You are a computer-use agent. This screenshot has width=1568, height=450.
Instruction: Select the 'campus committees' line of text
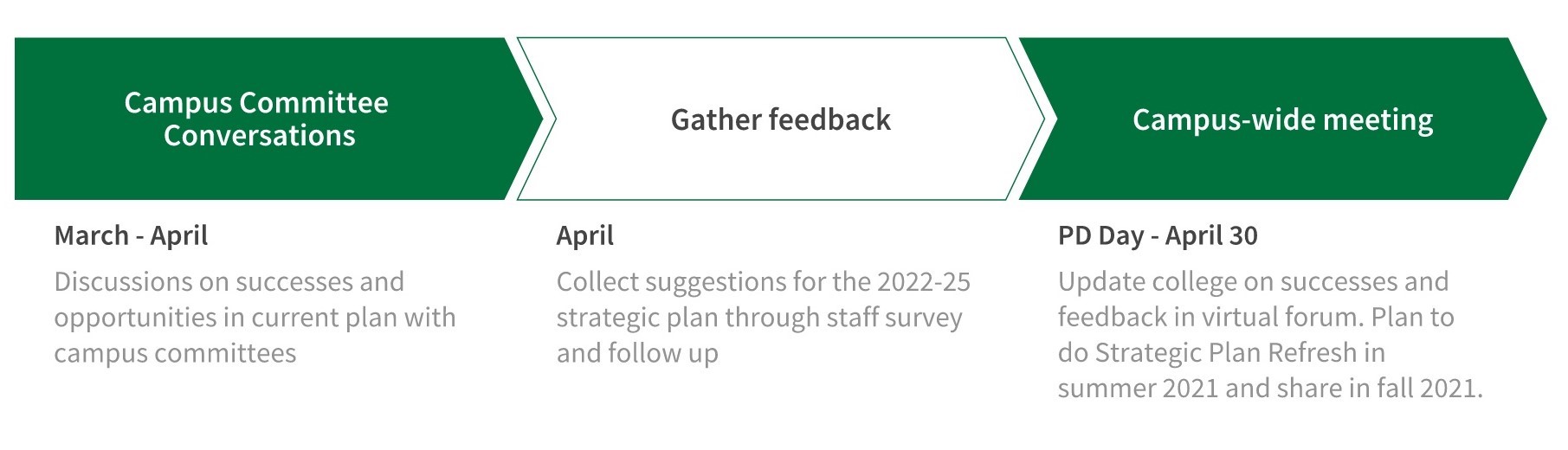[x=175, y=352]
